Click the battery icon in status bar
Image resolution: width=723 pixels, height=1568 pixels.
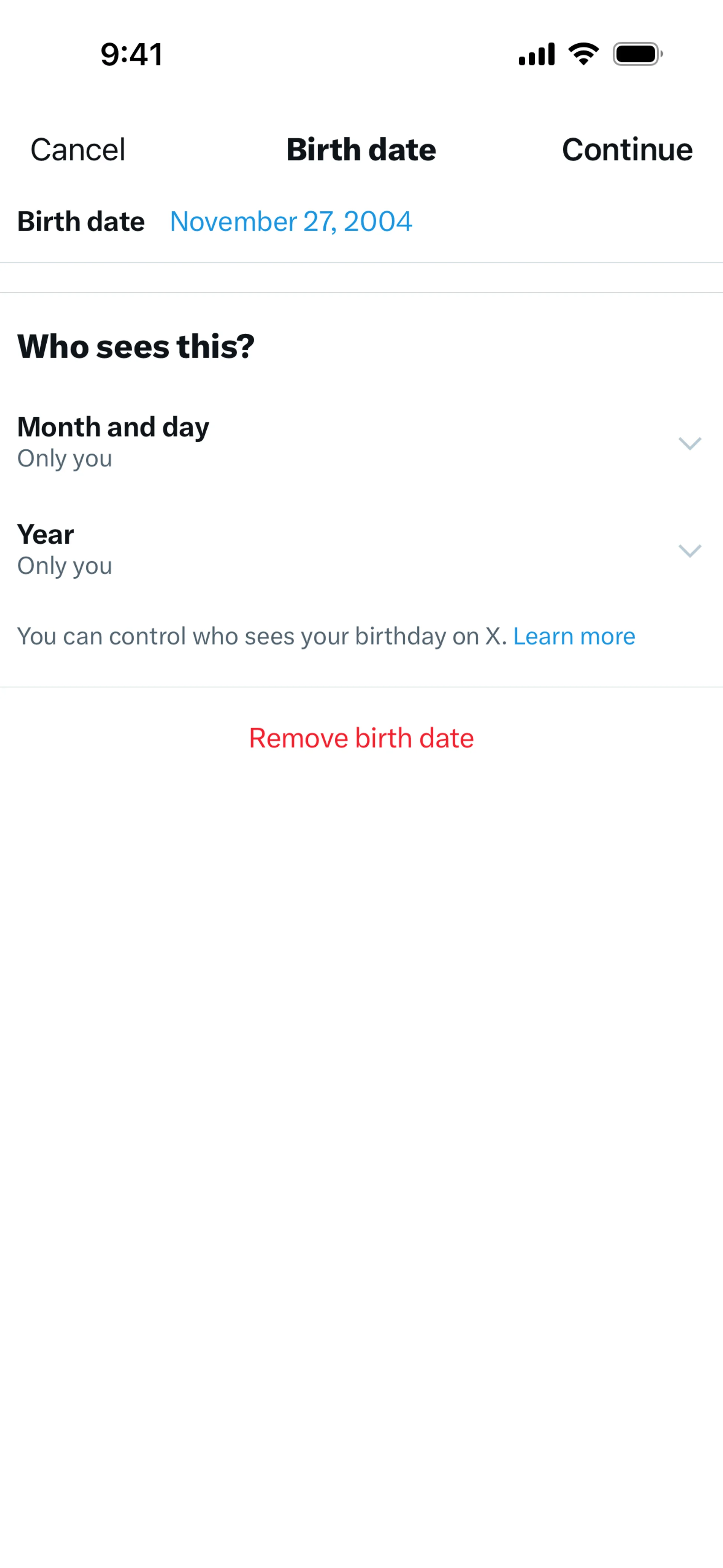pyautogui.click(x=637, y=54)
